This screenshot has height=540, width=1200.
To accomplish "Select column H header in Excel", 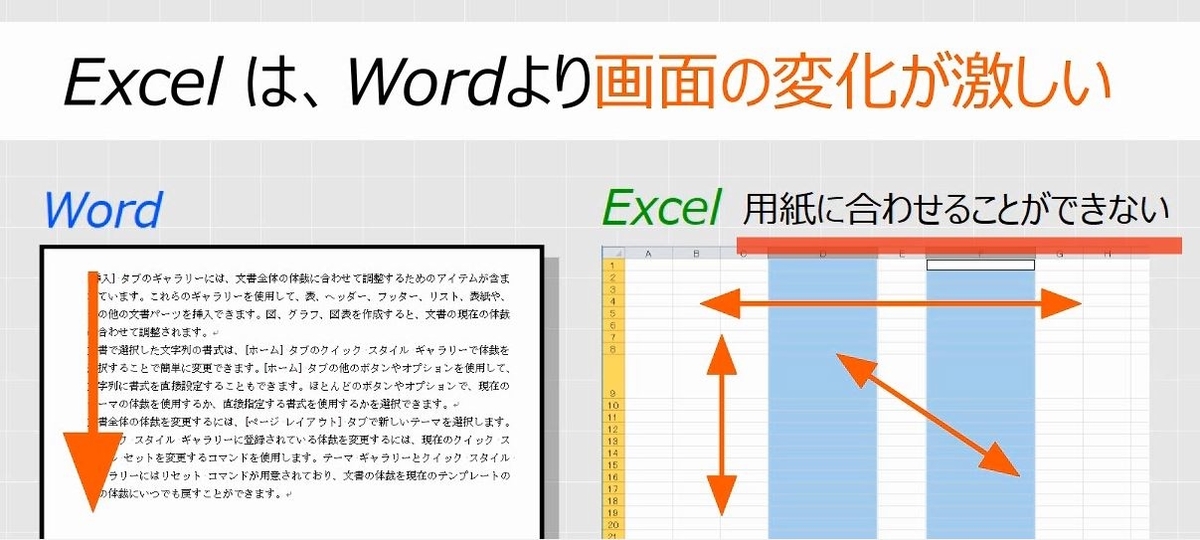I will 1108,254.
